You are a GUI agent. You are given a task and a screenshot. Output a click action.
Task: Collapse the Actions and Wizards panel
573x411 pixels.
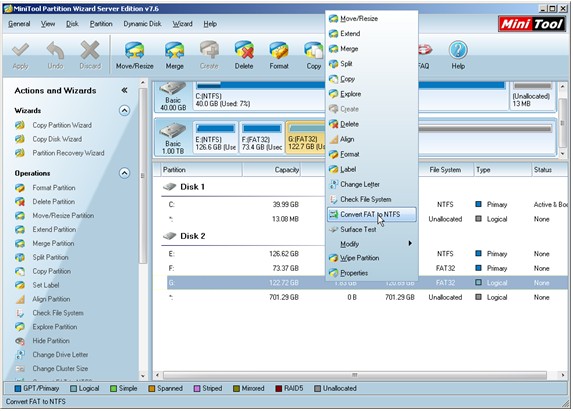coord(124,90)
